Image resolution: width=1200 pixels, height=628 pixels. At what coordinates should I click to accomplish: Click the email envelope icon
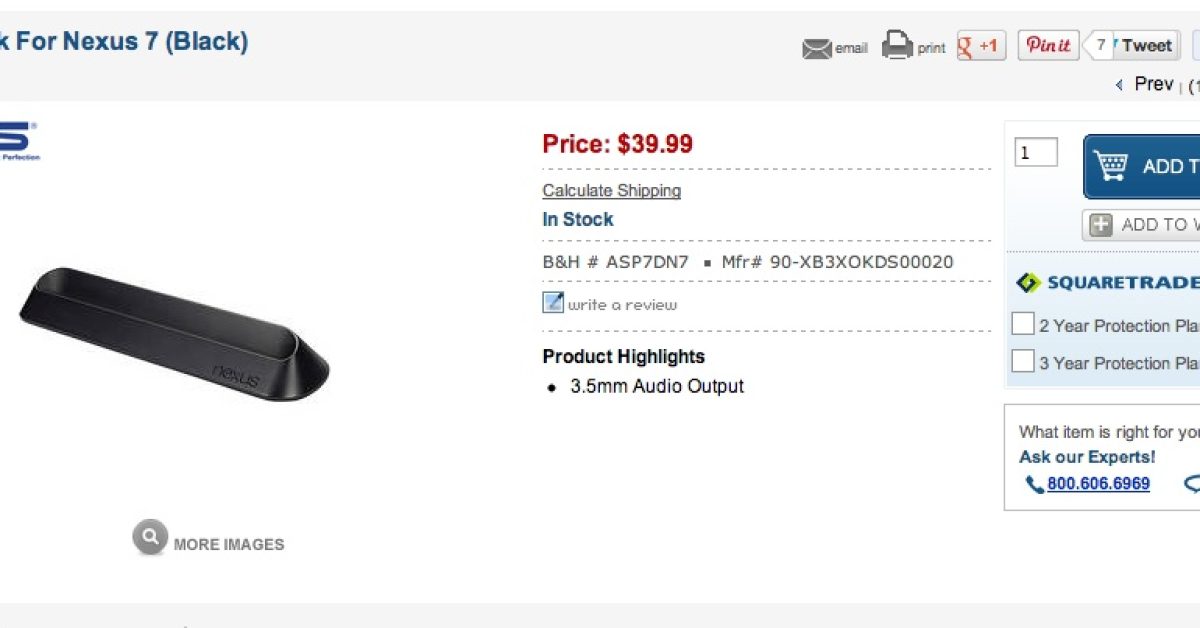point(817,48)
